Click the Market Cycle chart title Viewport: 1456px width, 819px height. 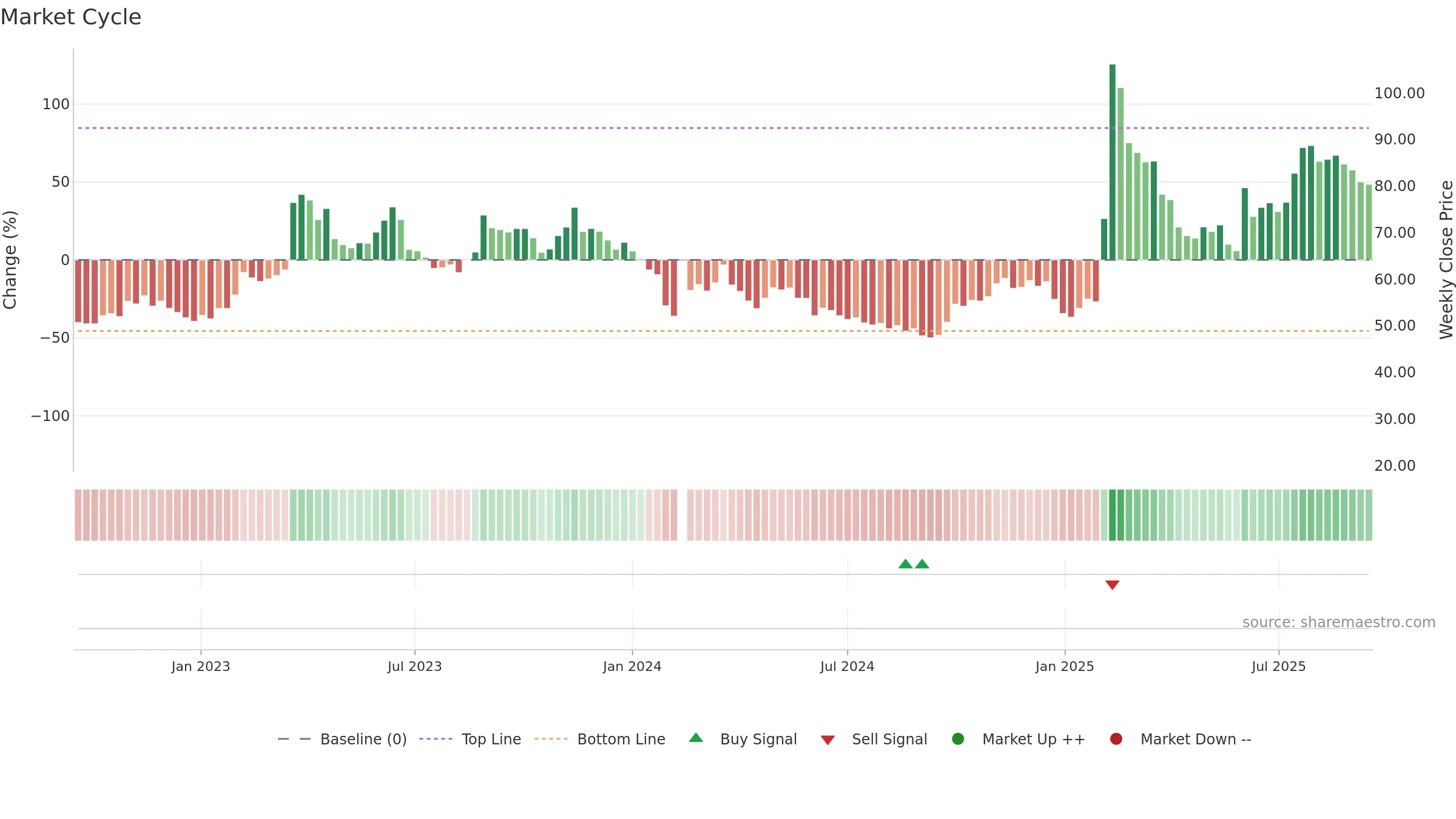tap(71, 17)
